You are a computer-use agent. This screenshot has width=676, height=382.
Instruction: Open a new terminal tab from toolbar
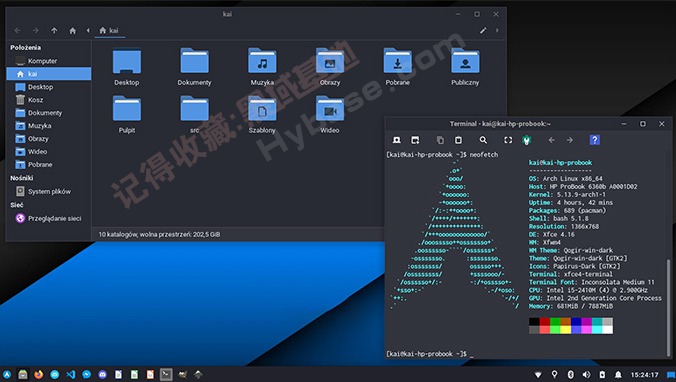click(x=397, y=140)
